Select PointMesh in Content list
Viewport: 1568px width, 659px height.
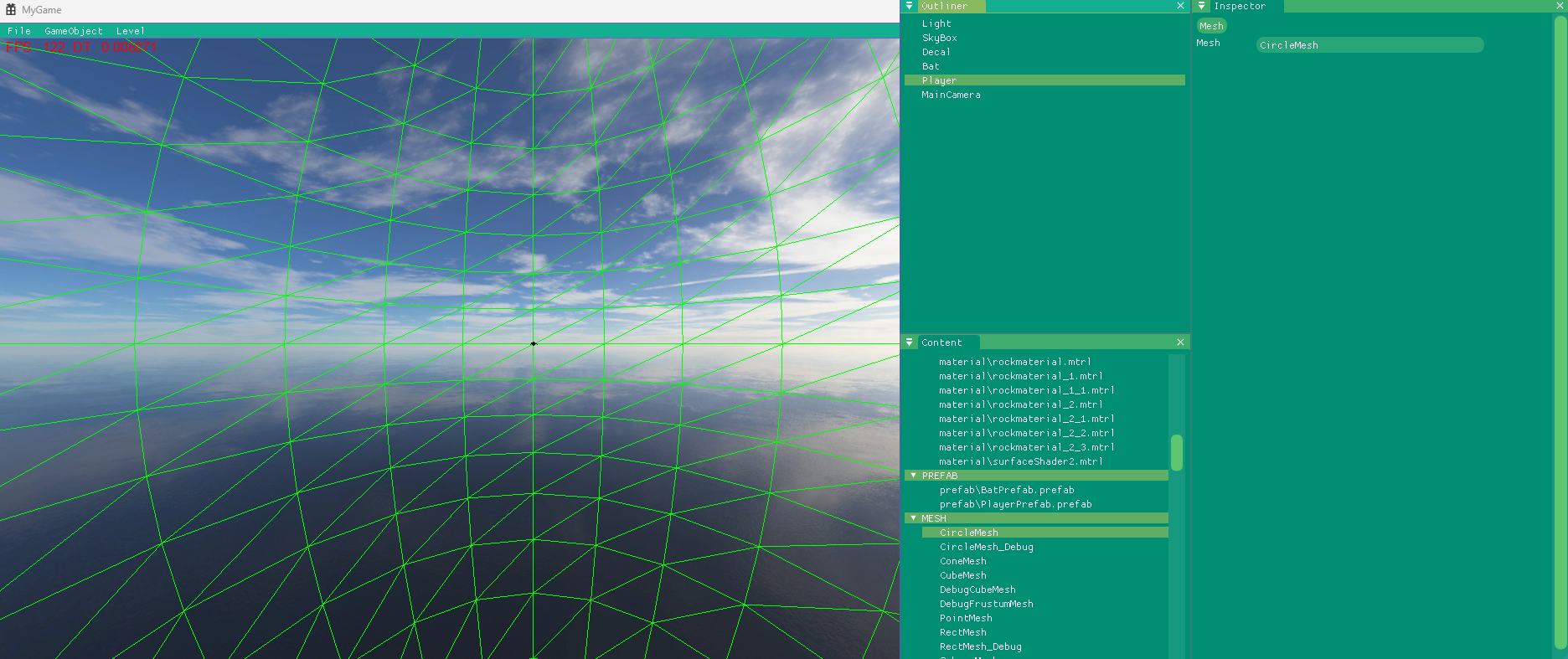point(966,618)
